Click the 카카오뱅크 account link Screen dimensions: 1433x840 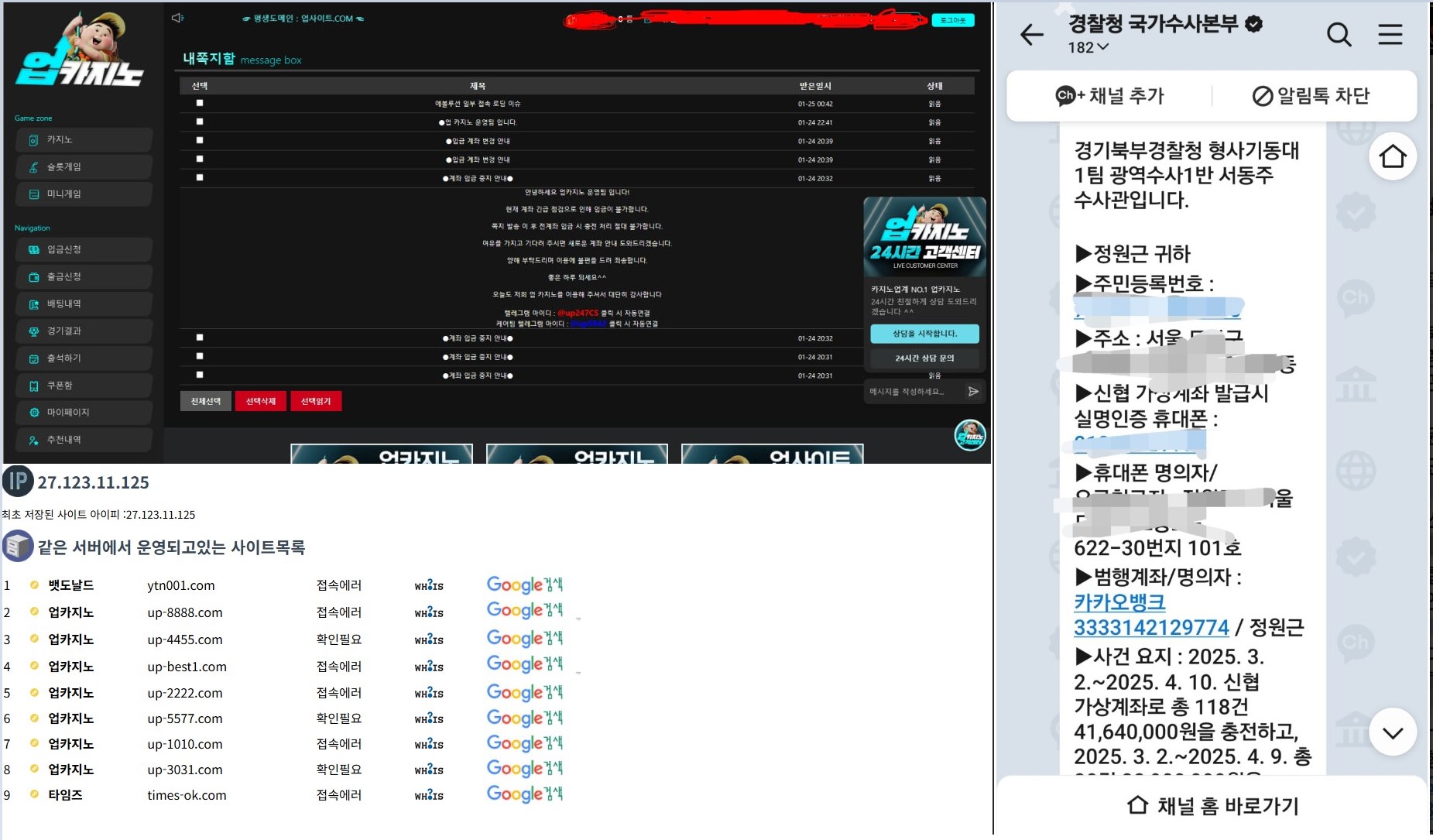click(x=1119, y=602)
